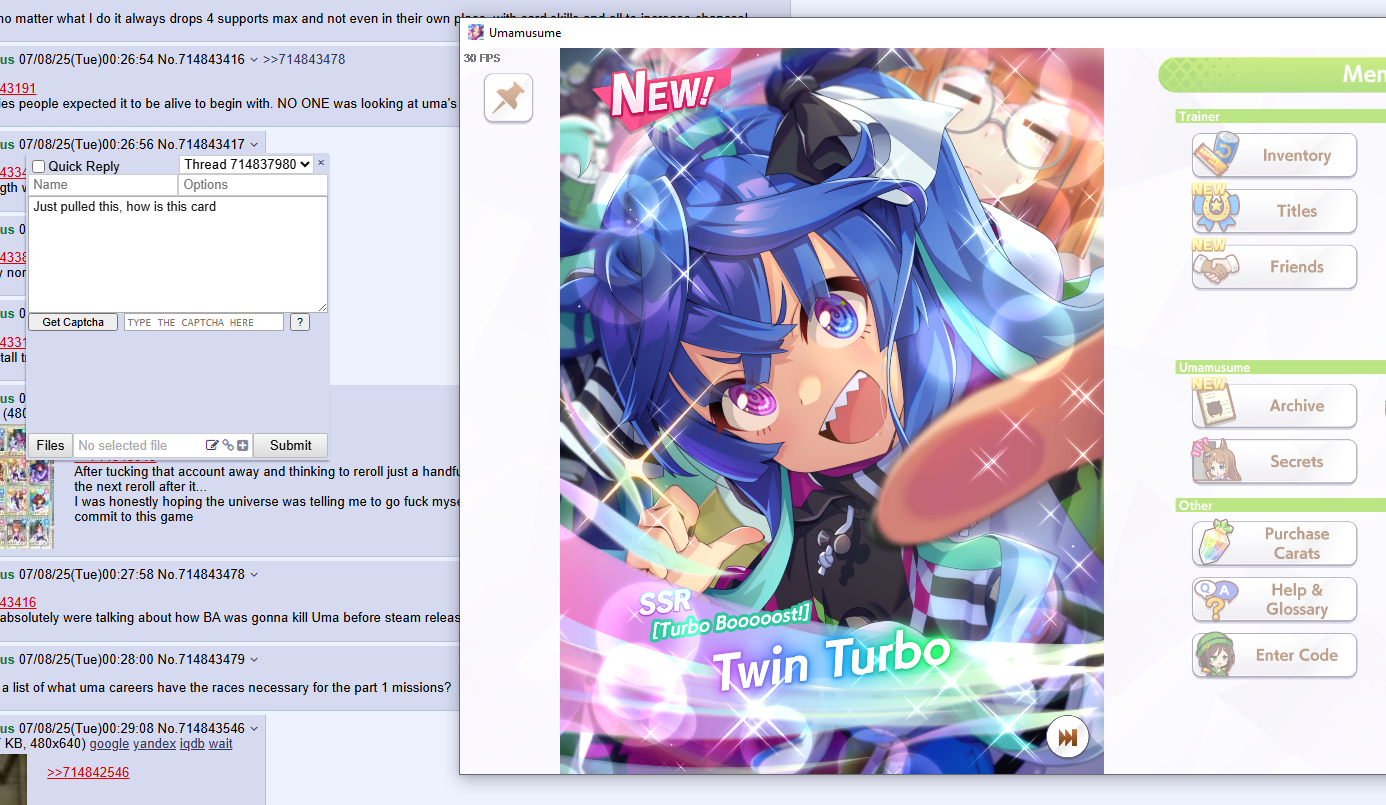Click the Umamusume app icon in title bar
The width and height of the screenshot is (1386, 805).
(x=476, y=32)
